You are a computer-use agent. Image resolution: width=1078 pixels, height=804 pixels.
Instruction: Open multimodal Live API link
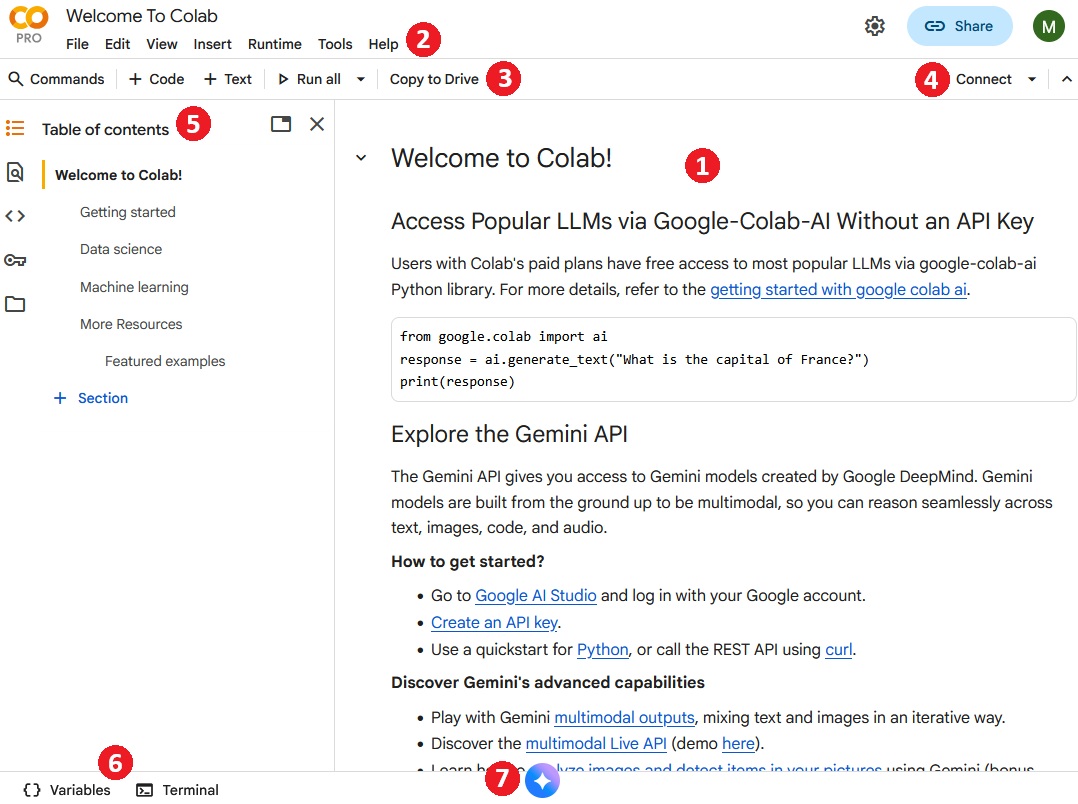tap(596, 743)
